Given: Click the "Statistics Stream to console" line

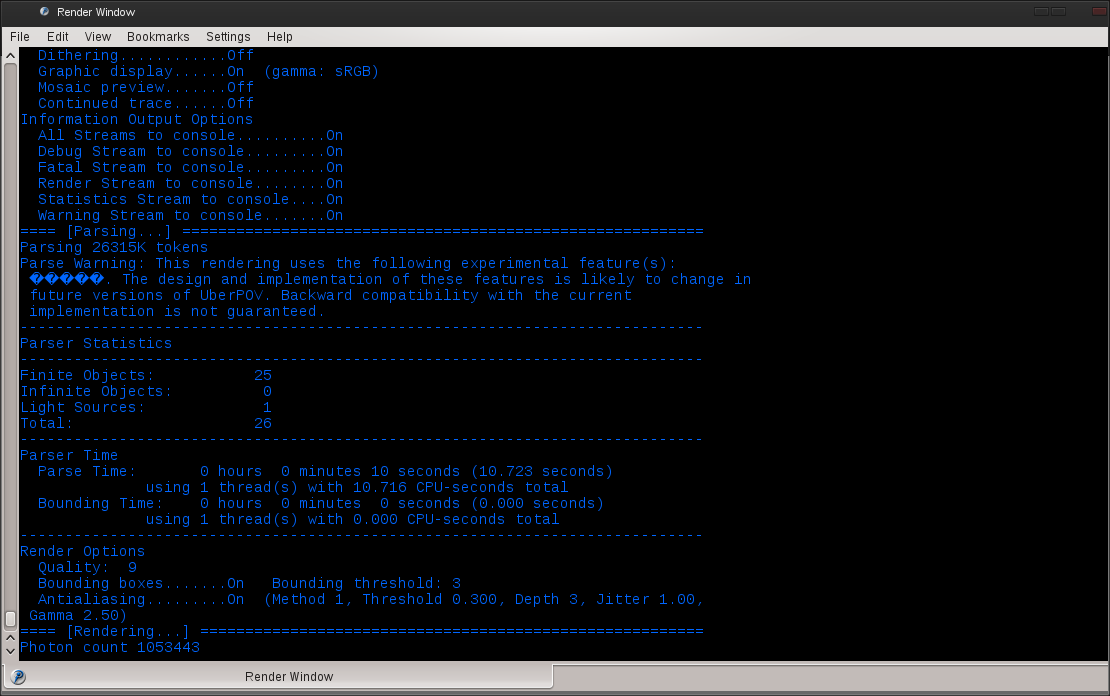Looking at the screenshot, I should [190, 200].
